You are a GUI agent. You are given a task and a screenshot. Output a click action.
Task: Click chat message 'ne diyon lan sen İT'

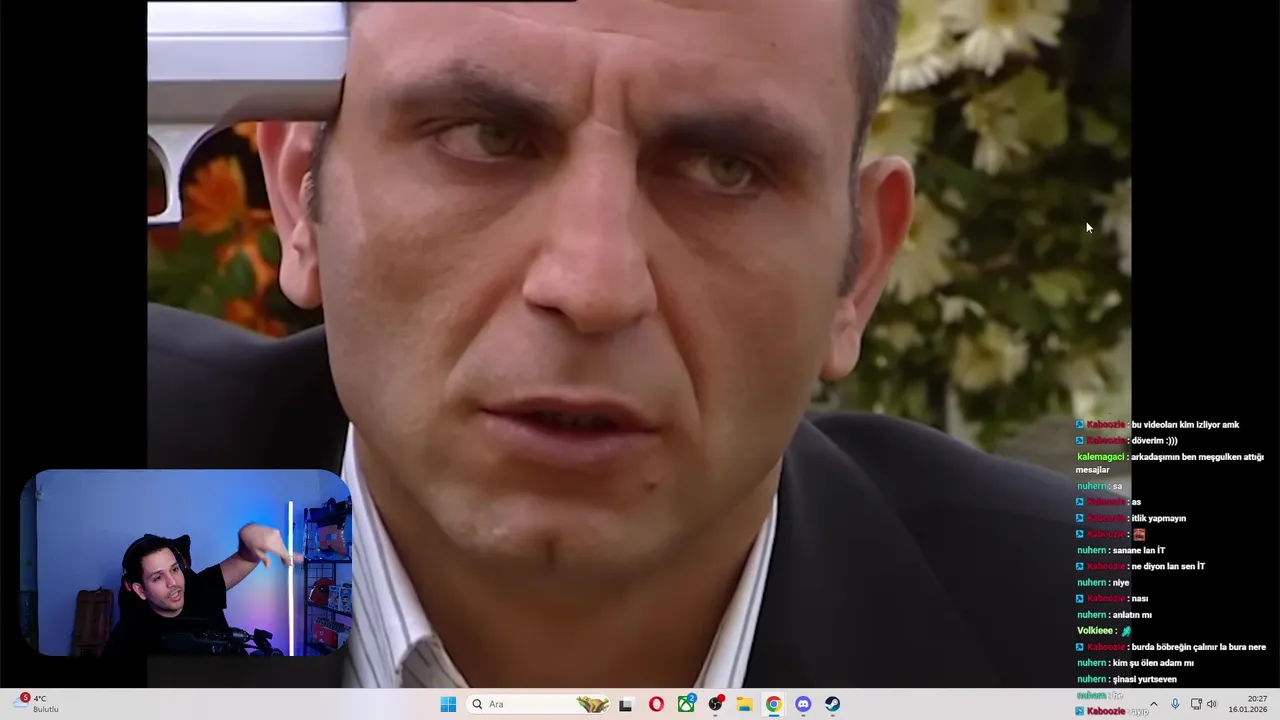click(1168, 566)
